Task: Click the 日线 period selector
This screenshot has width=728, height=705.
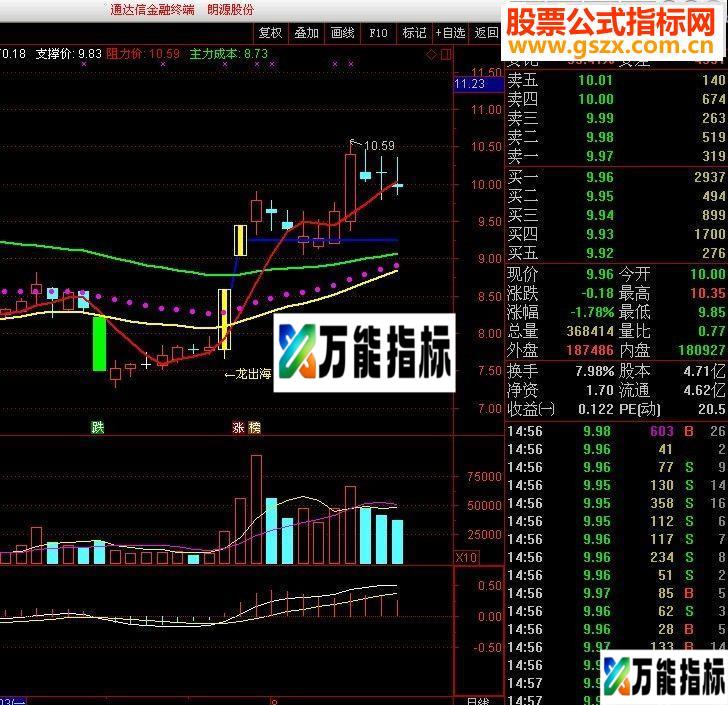Action: (x=478, y=700)
